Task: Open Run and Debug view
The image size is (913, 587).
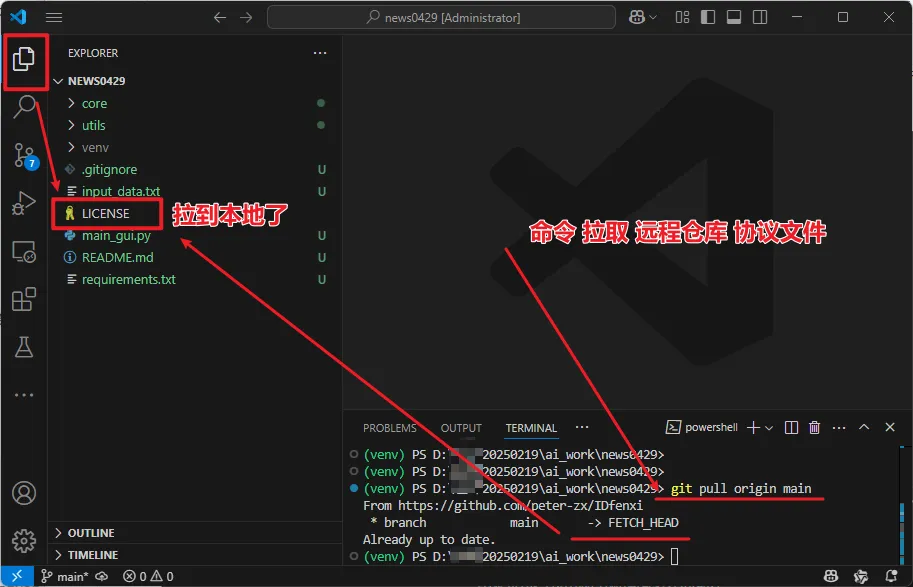Action: click(x=24, y=204)
